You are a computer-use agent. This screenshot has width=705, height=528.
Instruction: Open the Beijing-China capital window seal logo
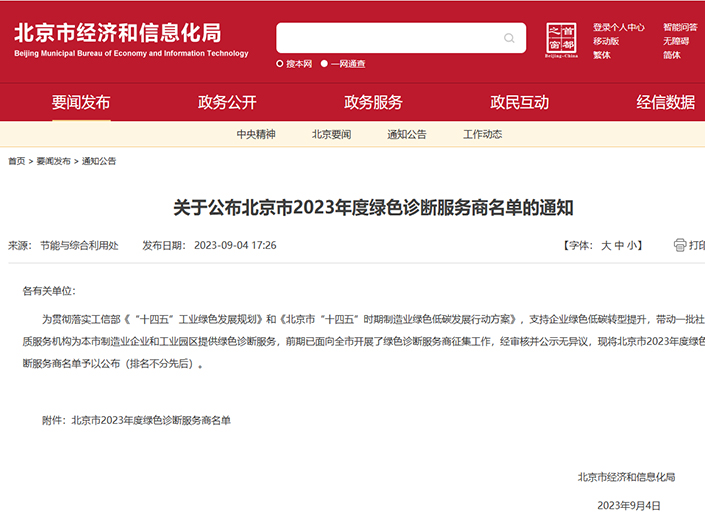tap(561, 39)
